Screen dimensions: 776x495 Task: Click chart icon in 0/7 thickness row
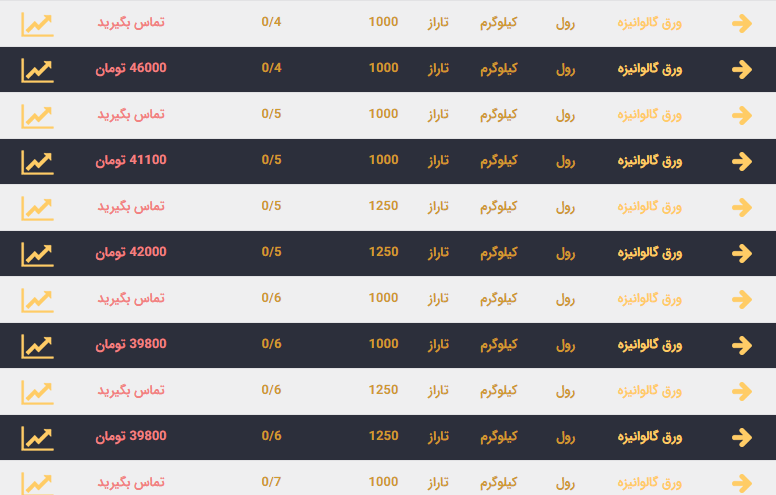[37, 482]
